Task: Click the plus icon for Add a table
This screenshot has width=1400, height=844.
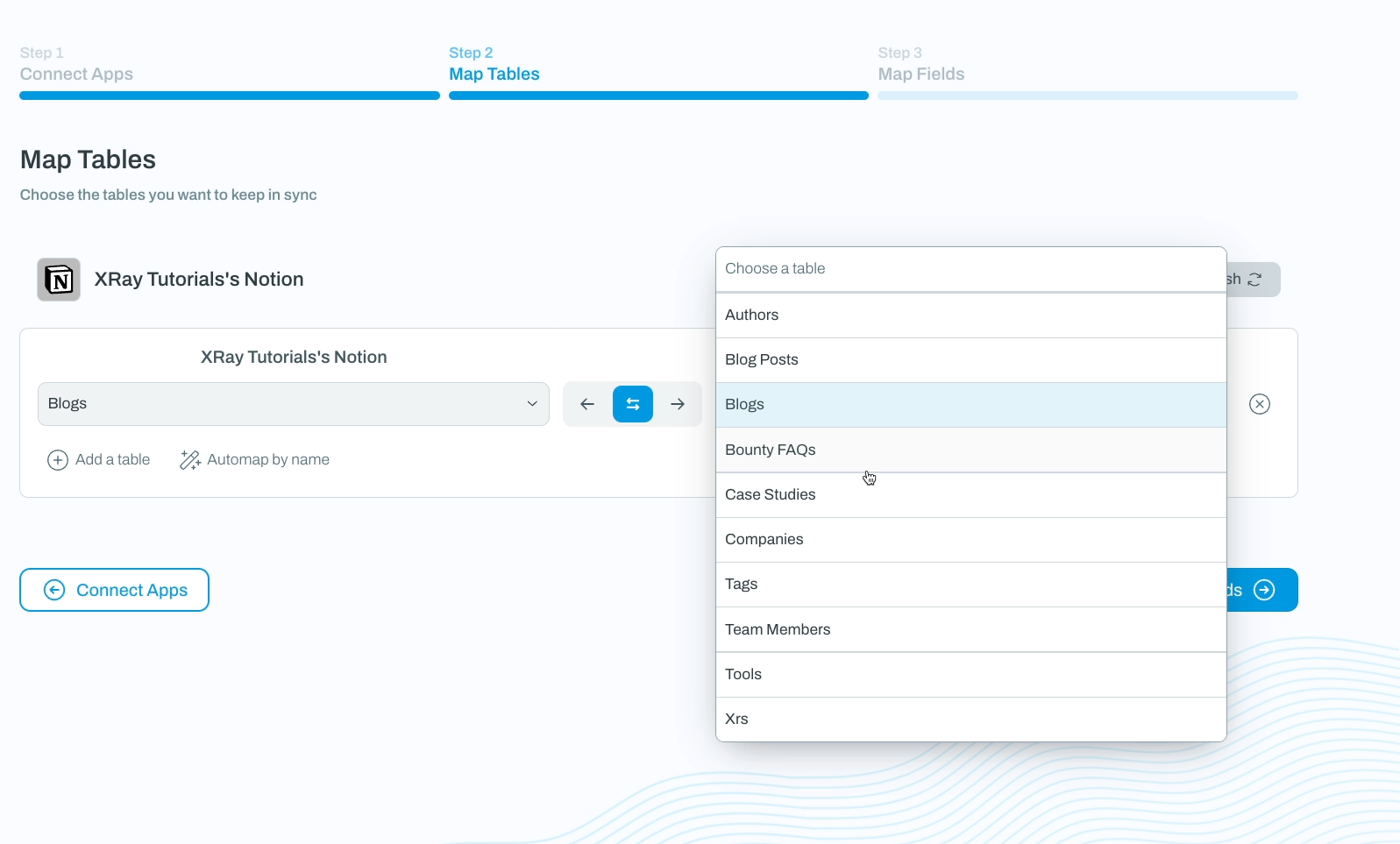Action: coord(58,460)
